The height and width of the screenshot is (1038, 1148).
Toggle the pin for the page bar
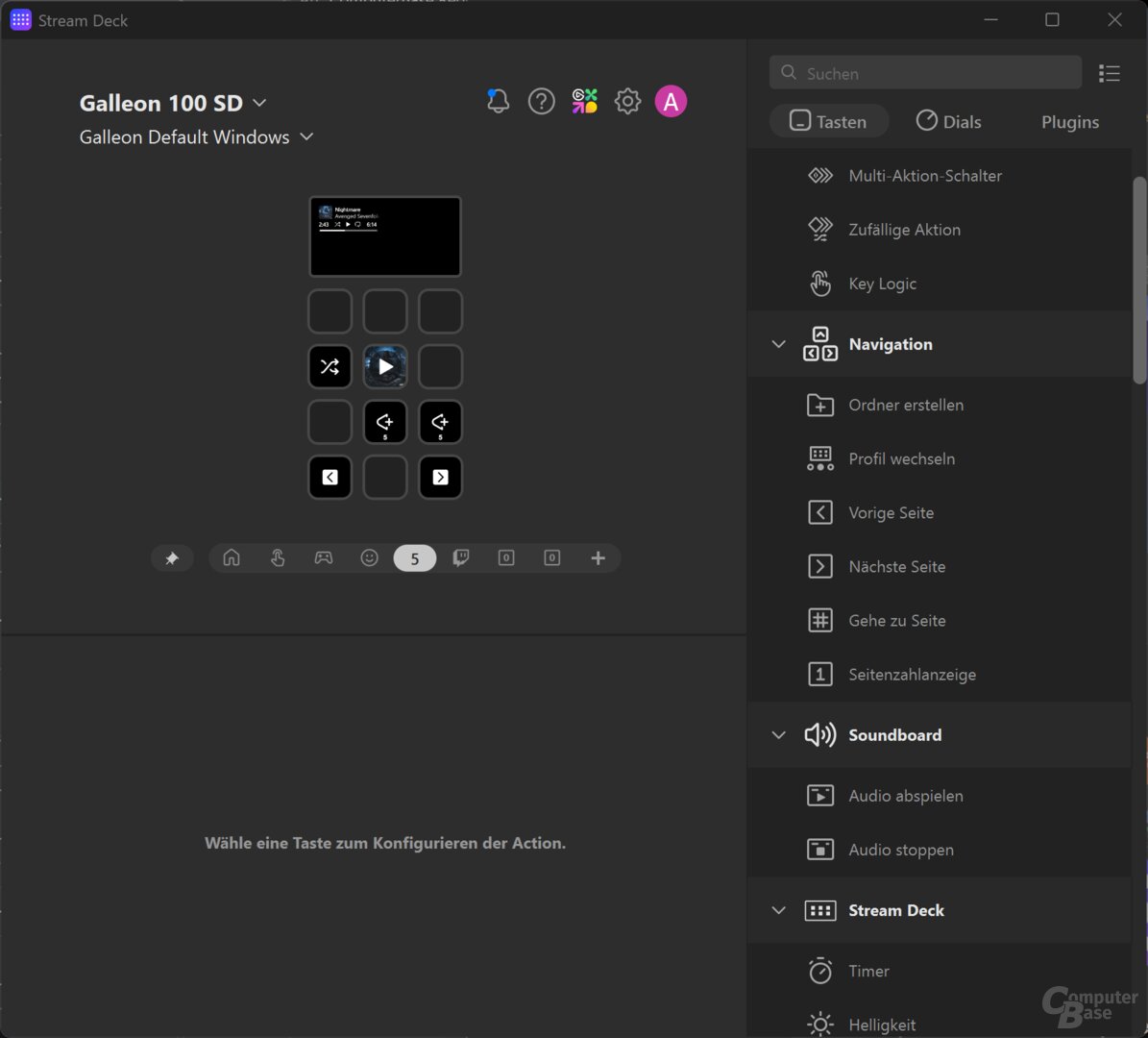[x=172, y=557]
